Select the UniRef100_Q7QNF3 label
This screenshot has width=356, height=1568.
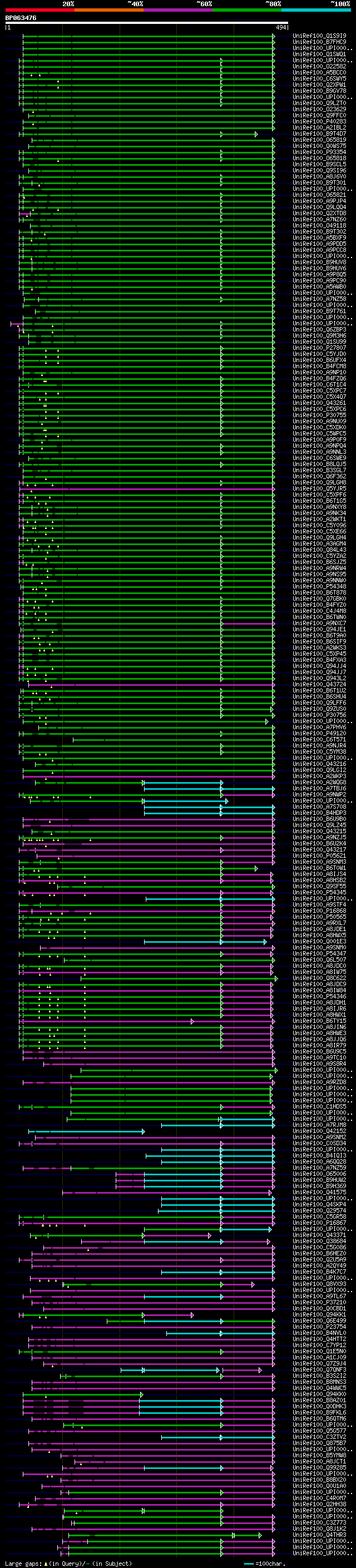point(319,1369)
